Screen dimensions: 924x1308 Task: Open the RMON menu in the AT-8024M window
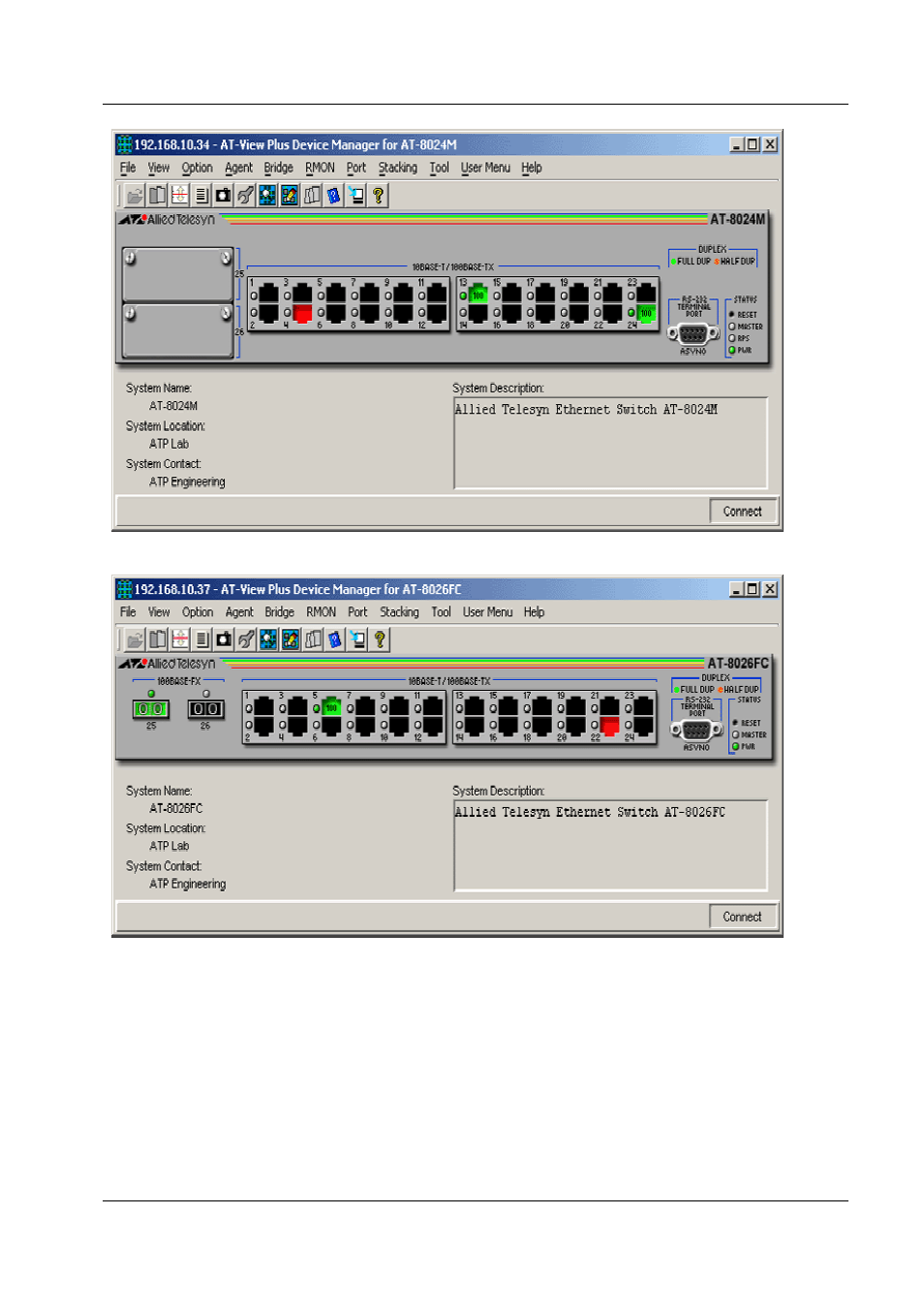tap(320, 168)
